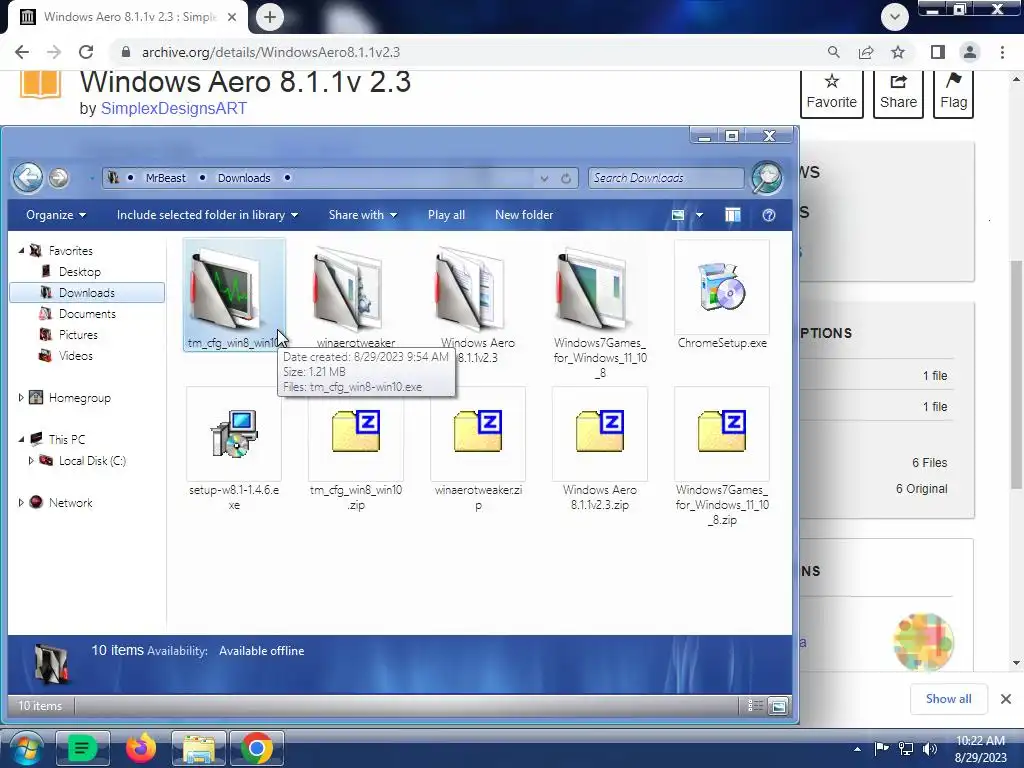Open Chrome side panel icon

click(x=938, y=52)
